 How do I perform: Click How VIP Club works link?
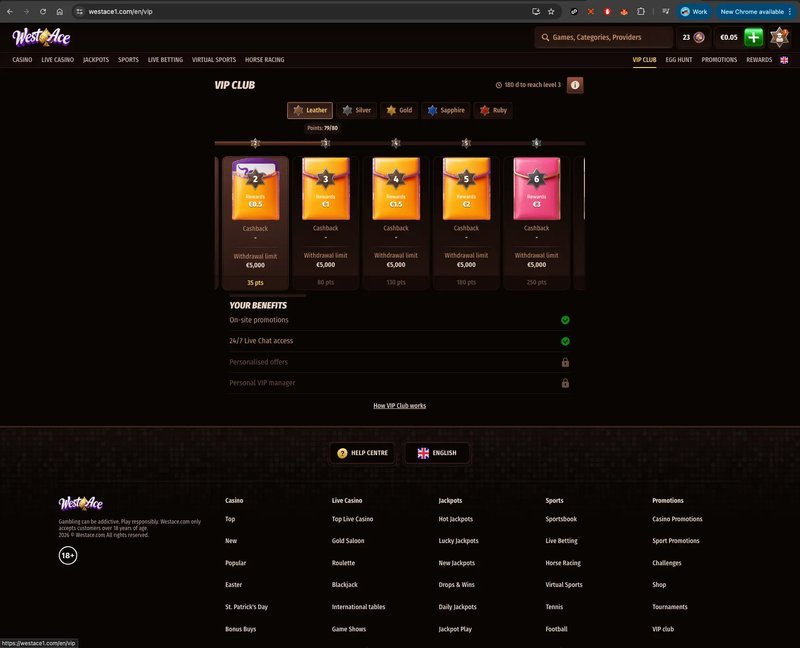pyautogui.click(x=399, y=406)
